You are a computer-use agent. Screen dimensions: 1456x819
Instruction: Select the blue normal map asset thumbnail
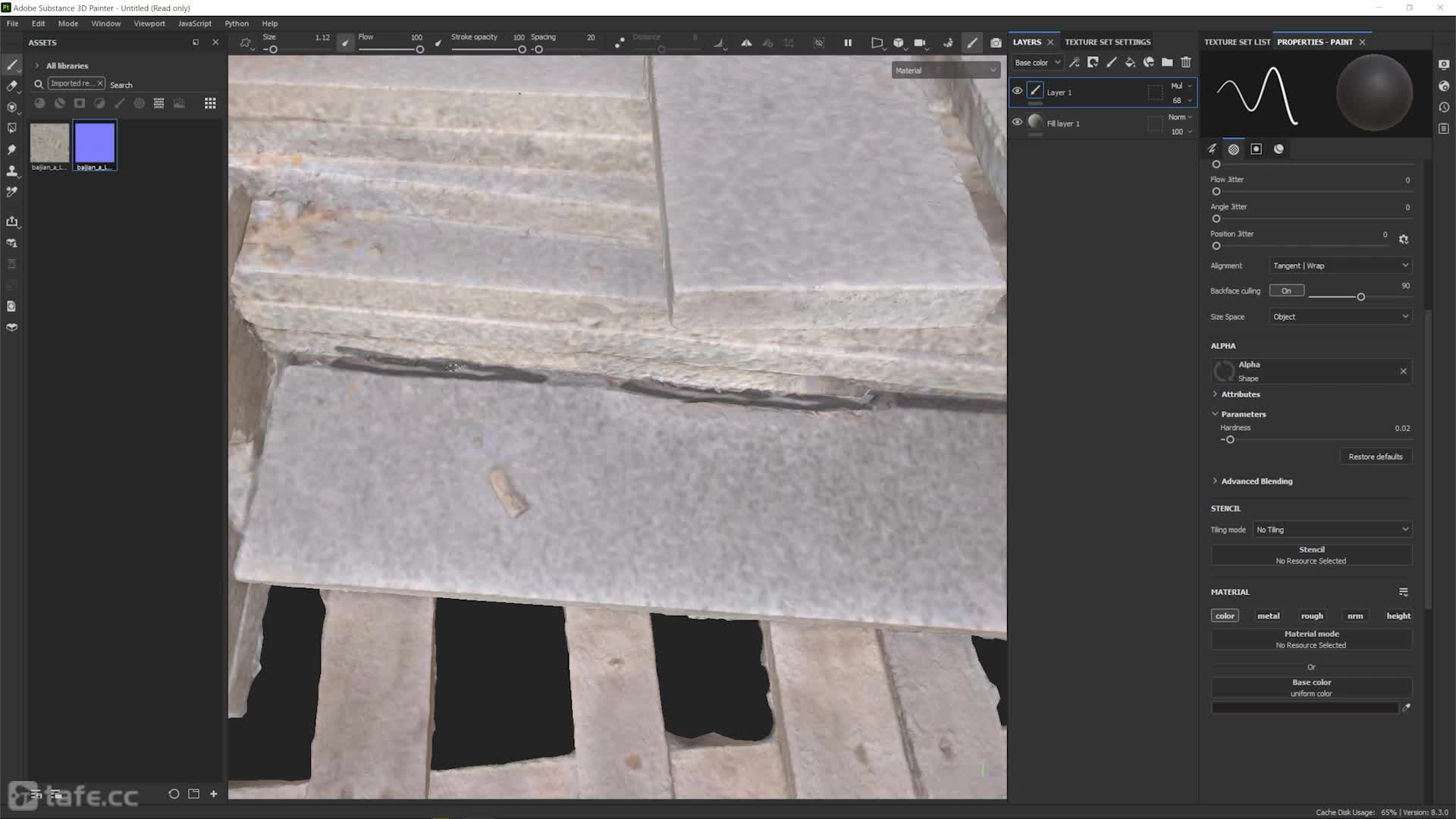click(x=95, y=145)
